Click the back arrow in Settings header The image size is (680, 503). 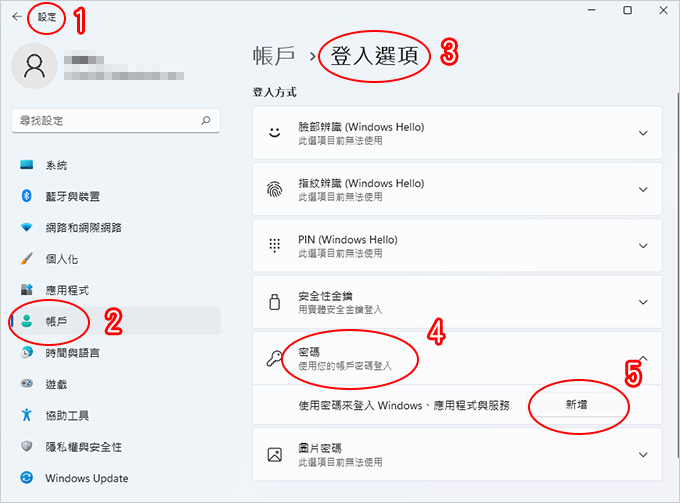coord(17,16)
